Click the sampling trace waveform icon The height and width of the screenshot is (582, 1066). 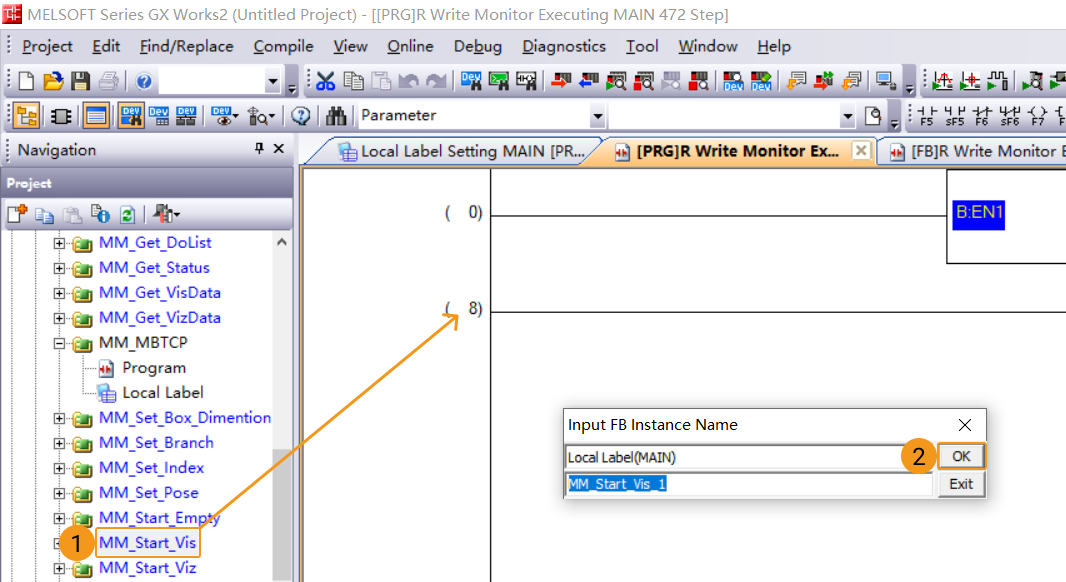[942, 81]
